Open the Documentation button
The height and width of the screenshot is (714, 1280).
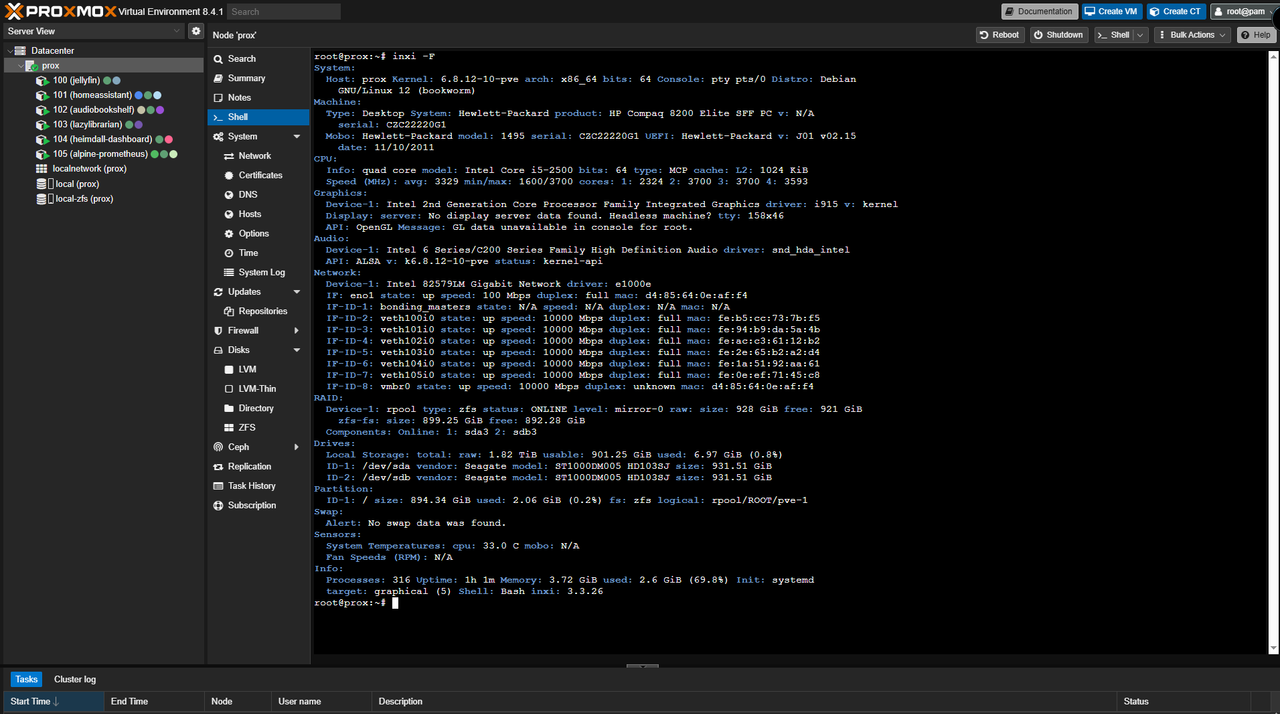click(x=1039, y=11)
